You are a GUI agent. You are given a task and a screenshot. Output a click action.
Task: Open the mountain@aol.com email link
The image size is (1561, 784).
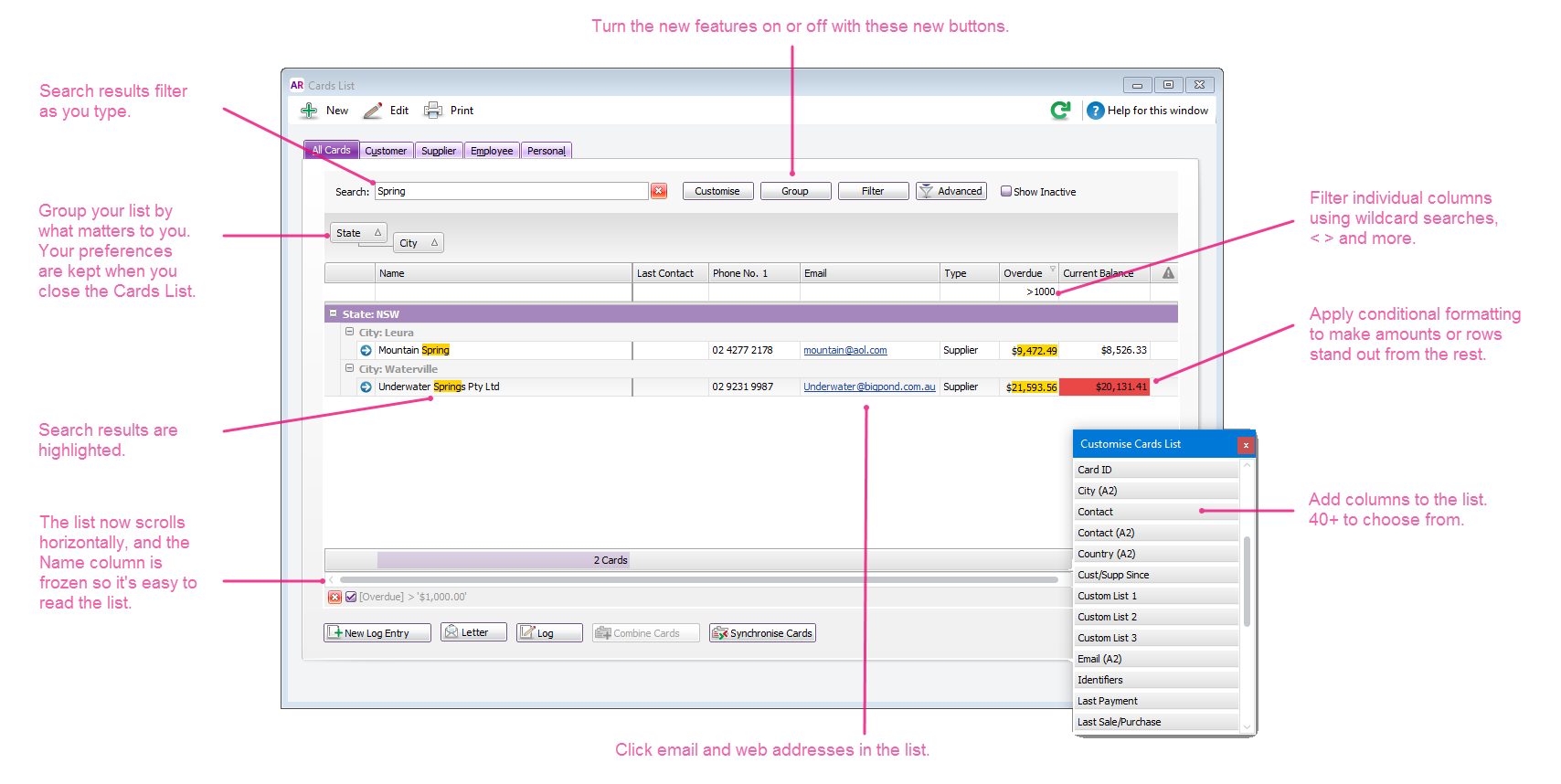pyautogui.click(x=845, y=351)
